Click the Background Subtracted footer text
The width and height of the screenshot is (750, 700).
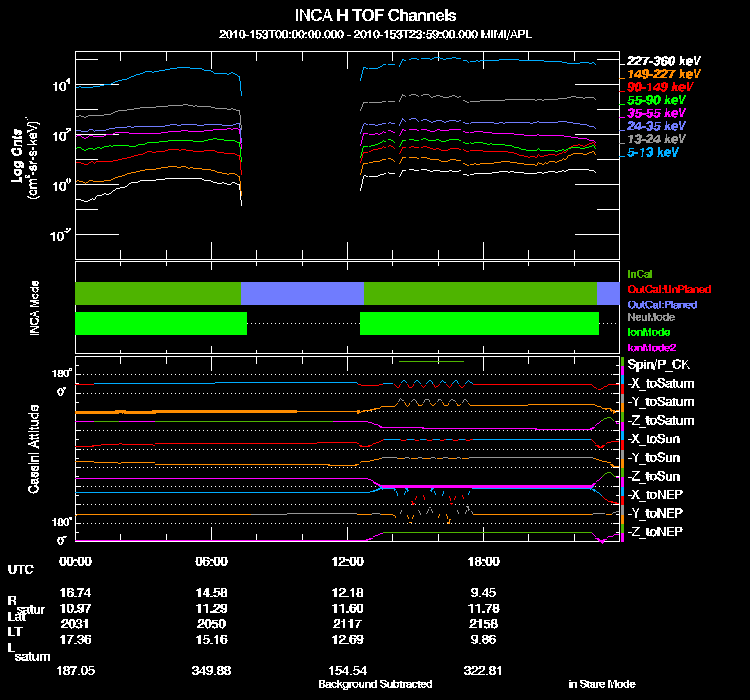coord(375,684)
